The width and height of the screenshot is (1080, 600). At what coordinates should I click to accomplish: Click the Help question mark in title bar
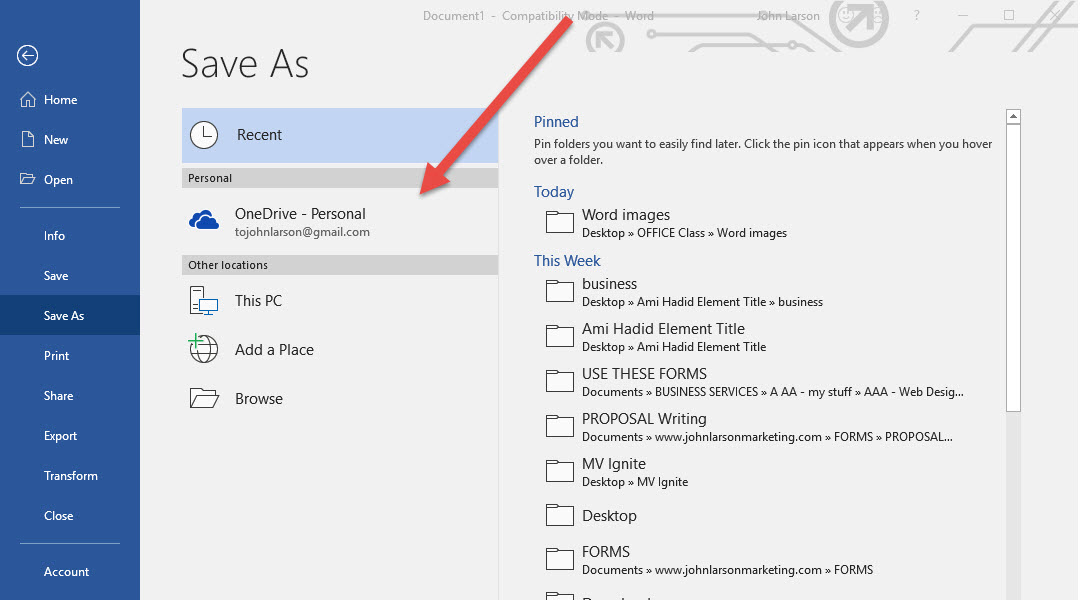[x=917, y=16]
